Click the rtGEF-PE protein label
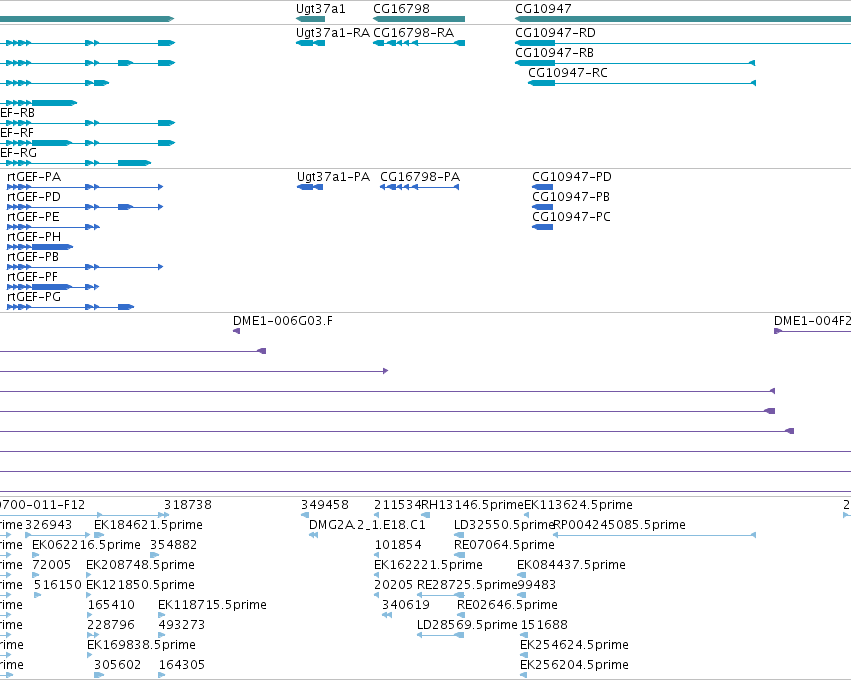Screen dimensions: 851x680 tap(33, 217)
